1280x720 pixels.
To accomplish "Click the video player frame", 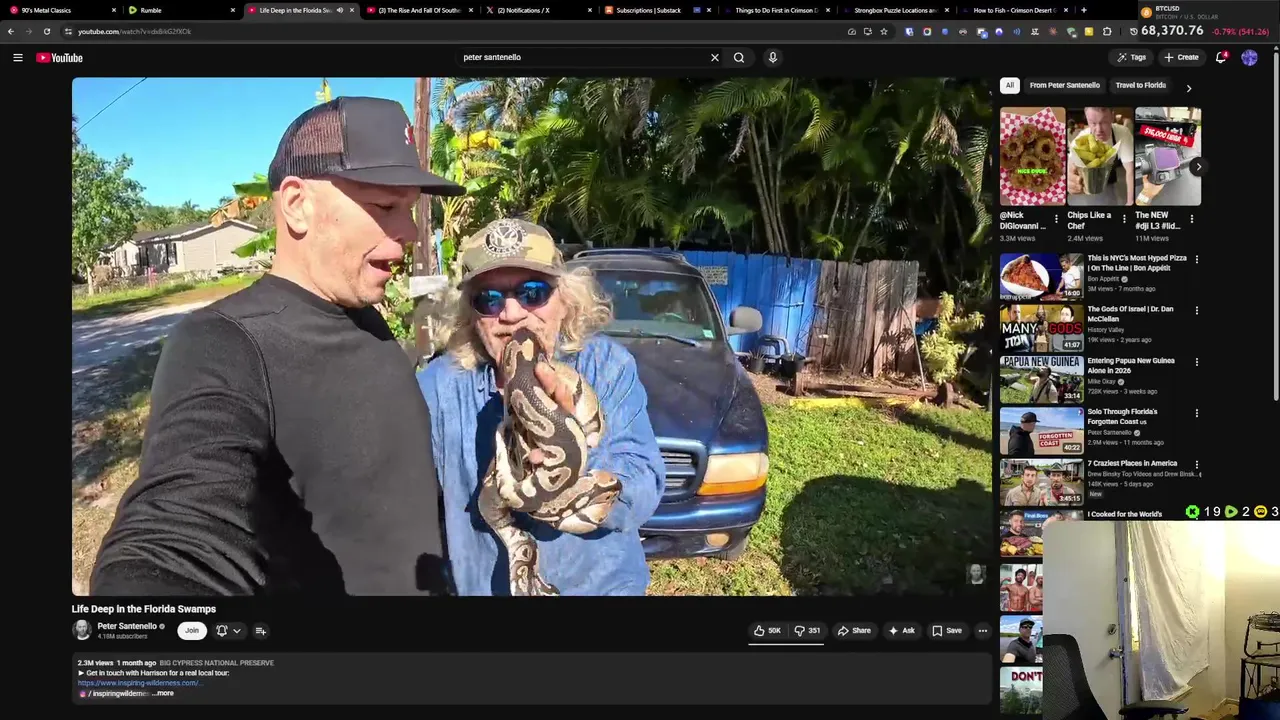I will [531, 336].
